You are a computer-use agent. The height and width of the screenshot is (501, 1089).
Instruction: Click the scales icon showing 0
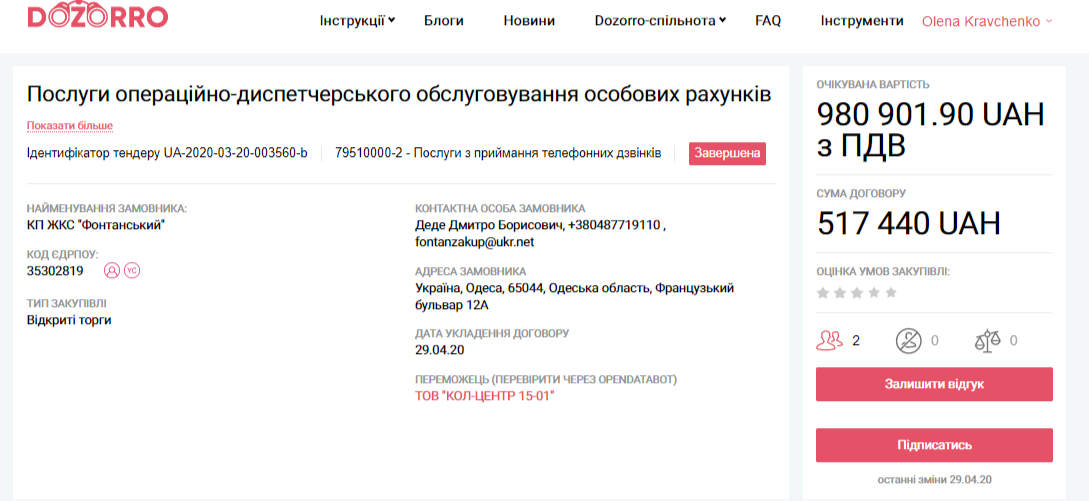[988, 340]
